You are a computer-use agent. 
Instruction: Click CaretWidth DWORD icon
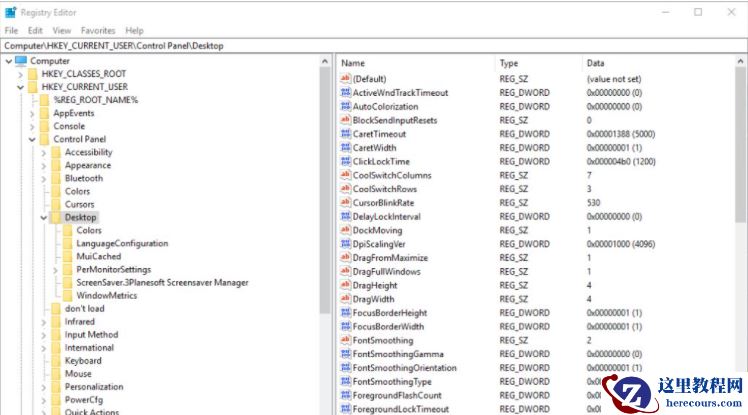click(x=345, y=148)
